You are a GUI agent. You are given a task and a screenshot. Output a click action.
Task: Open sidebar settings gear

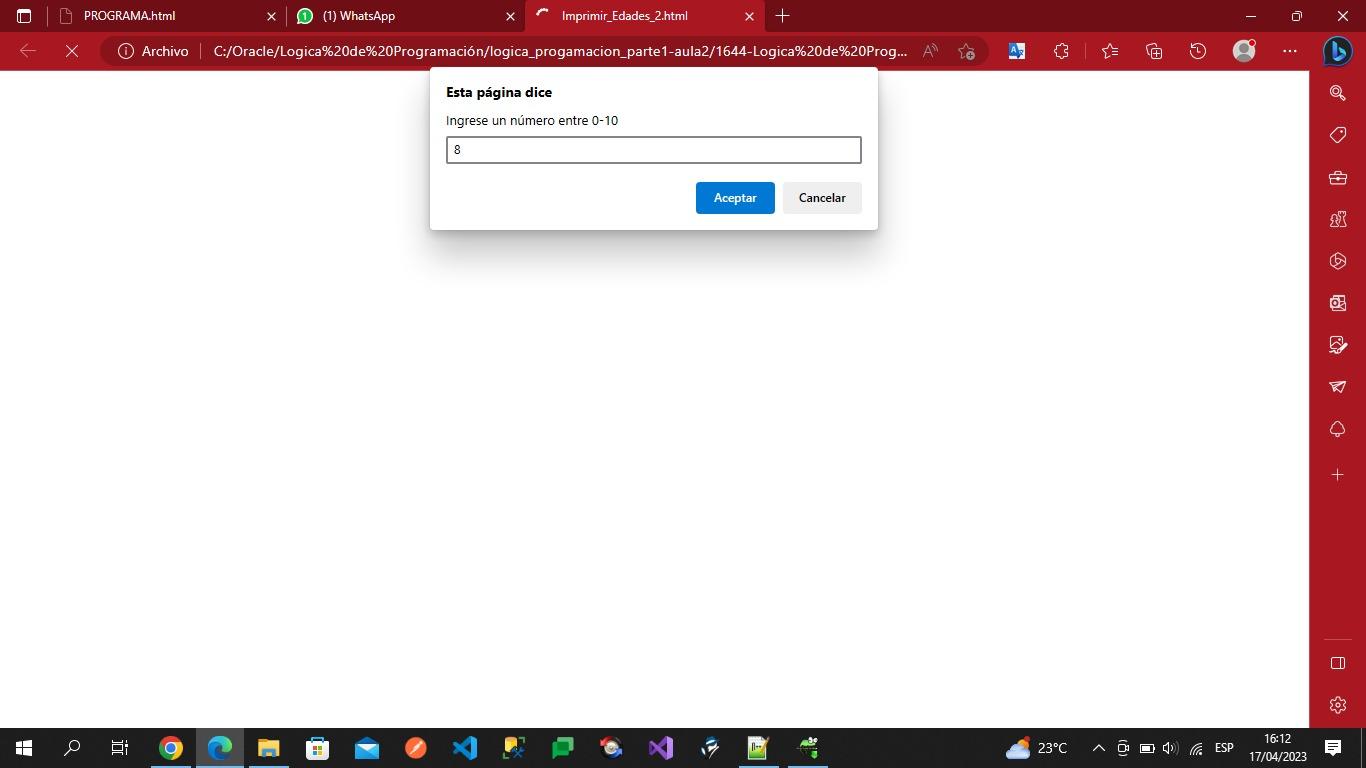[x=1338, y=705]
